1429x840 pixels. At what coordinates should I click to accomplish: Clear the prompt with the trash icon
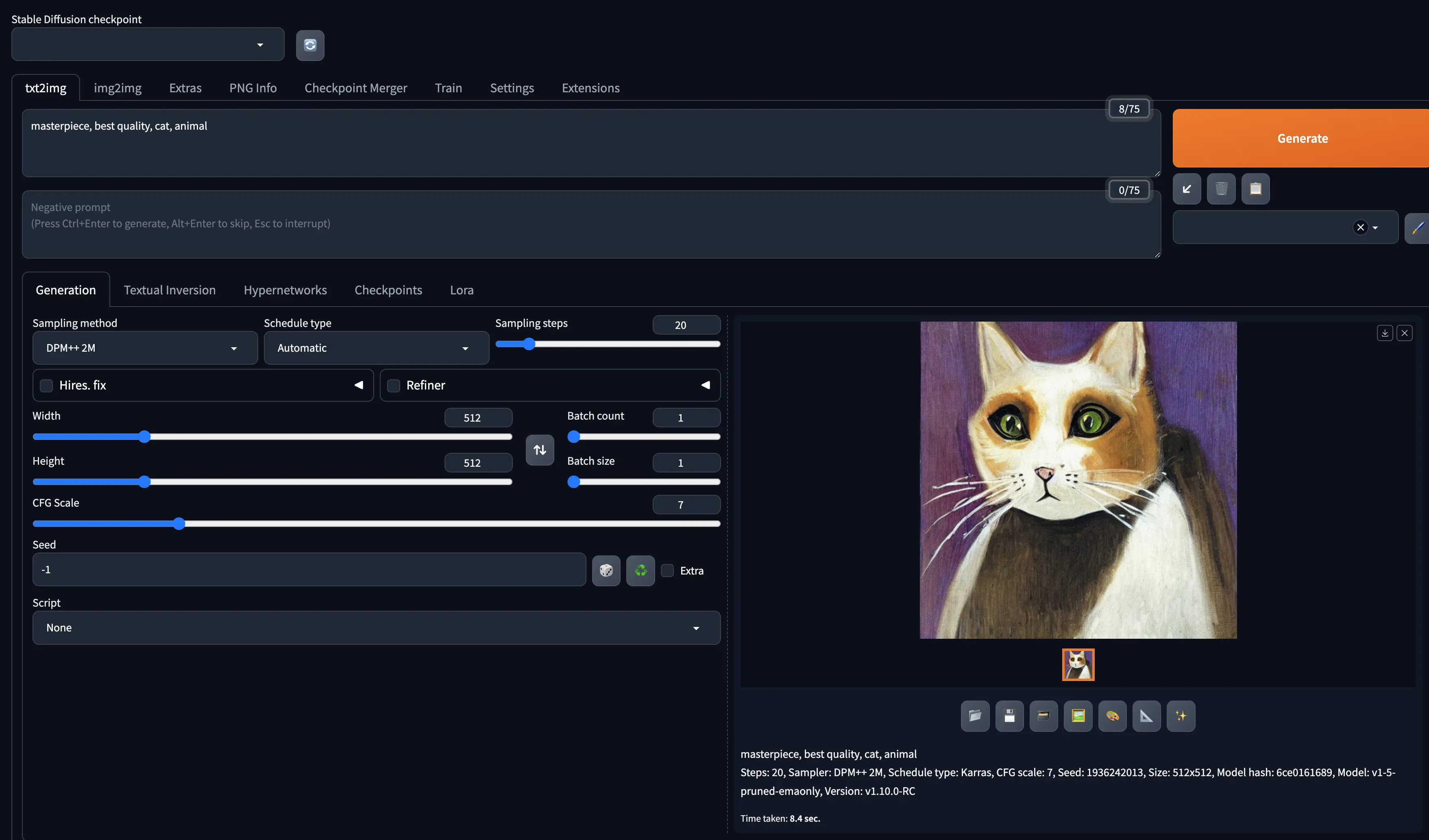point(1221,189)
